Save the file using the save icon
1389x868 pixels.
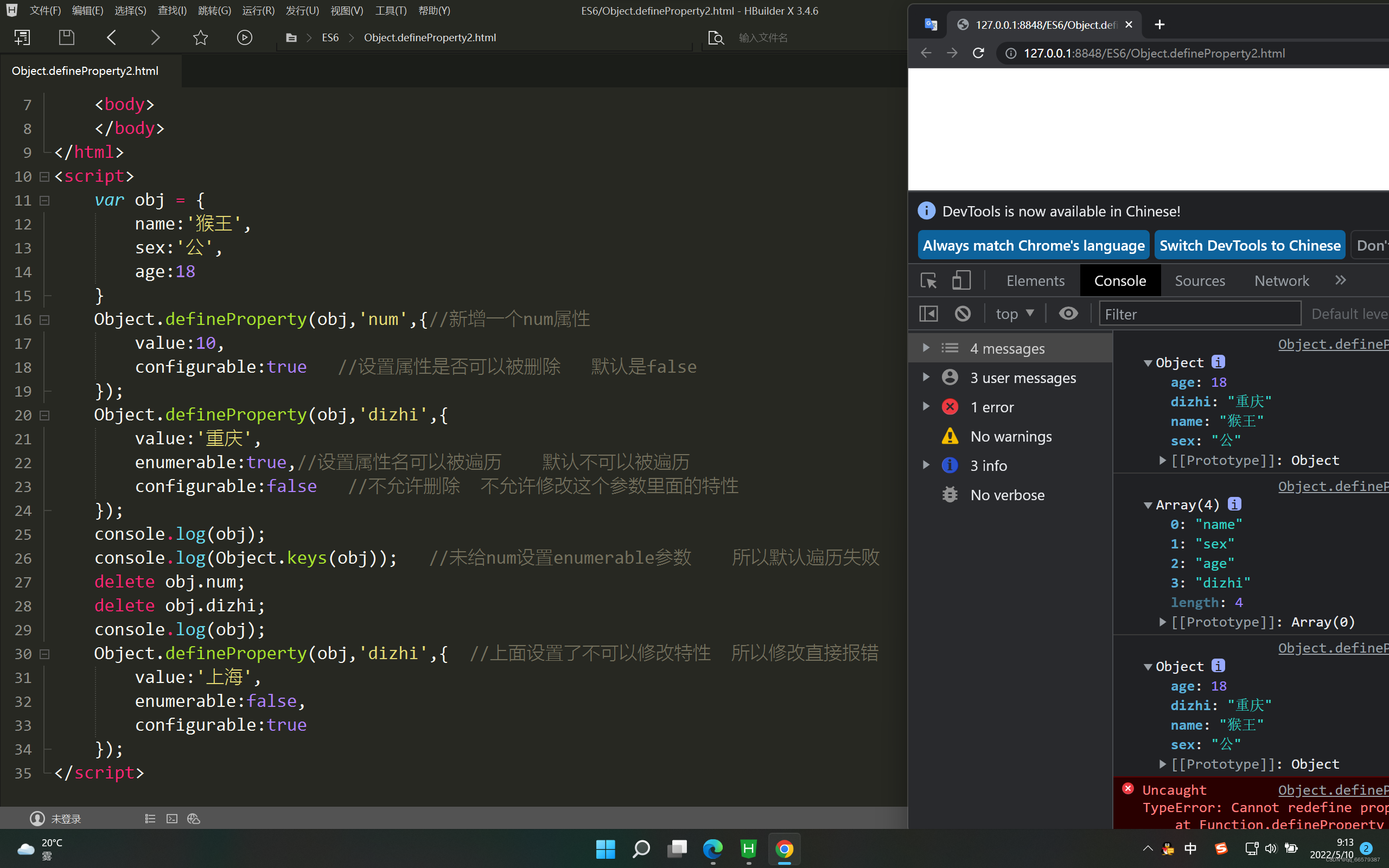tap(67, 37)
